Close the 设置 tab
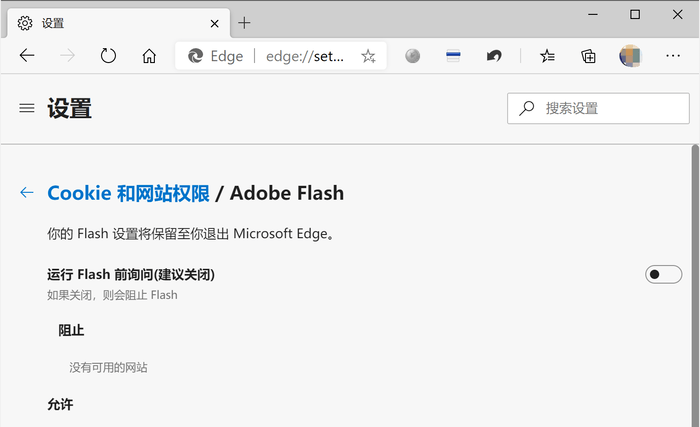The width and height of the screenshot is (700, 427). pos(214,23)
